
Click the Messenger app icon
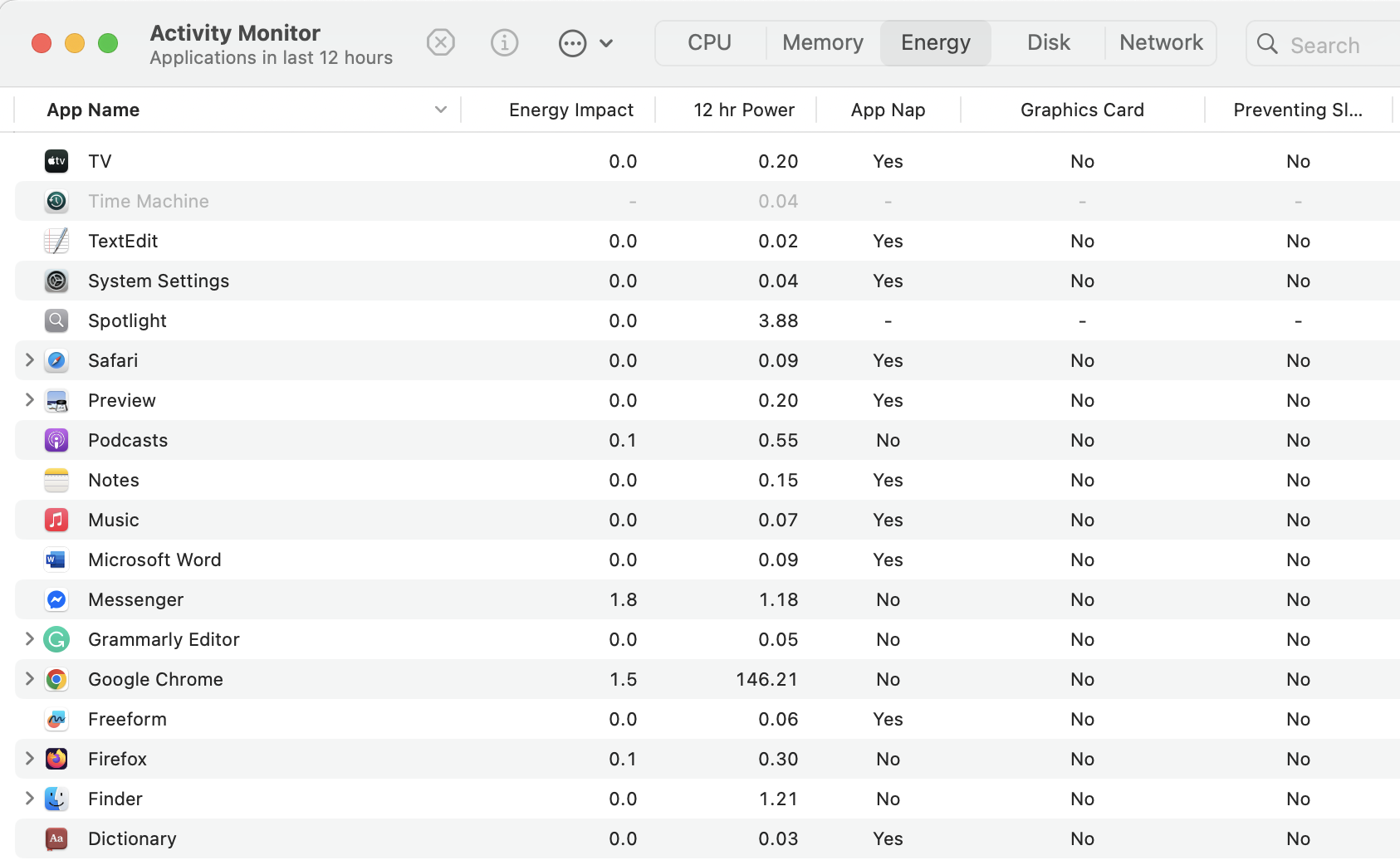[x=56, y=600]
